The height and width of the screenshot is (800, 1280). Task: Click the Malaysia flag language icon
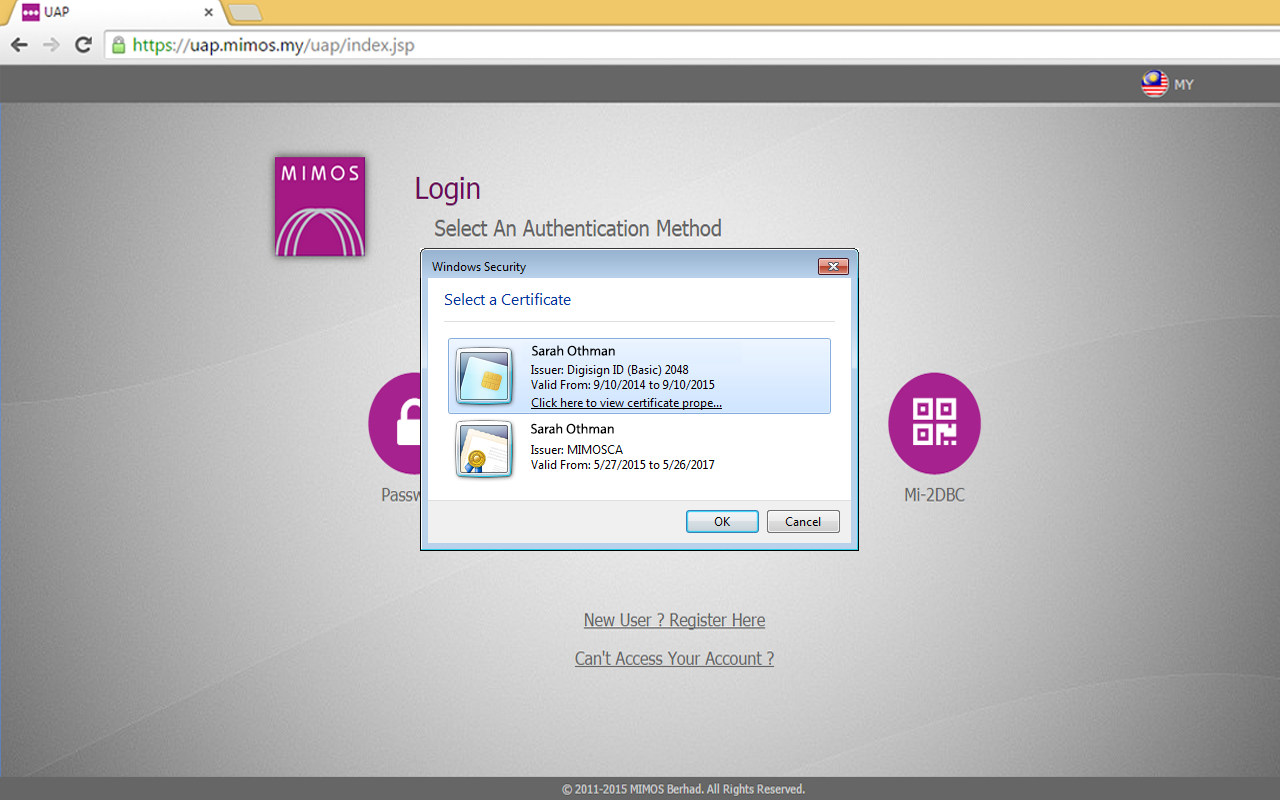[x=1155, y=84]
